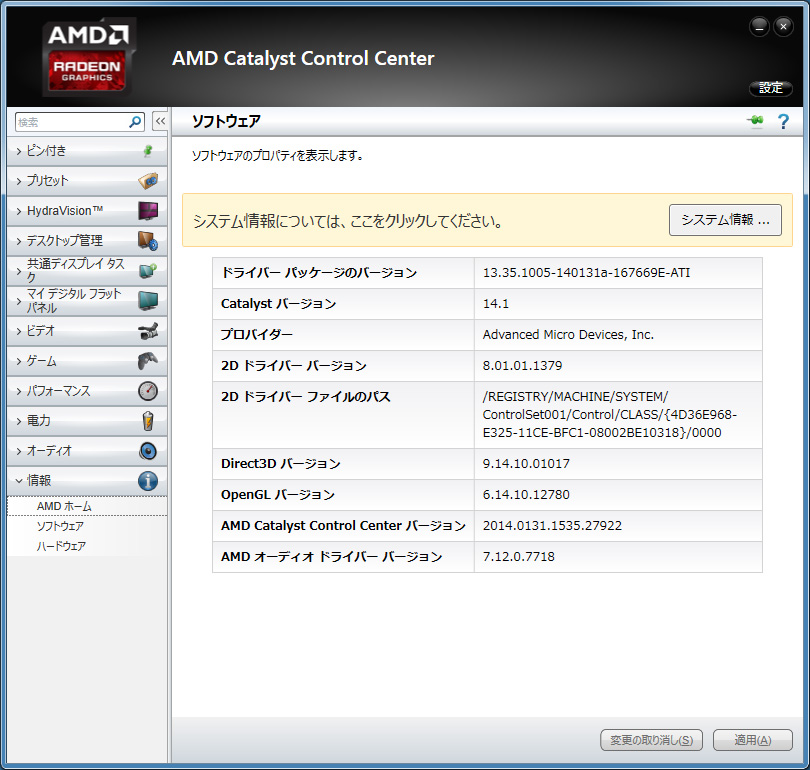The width and height of the screenshot is (810, 770).
Task: Click the gamepad icon beside ゲーム
Action: (147, 361)
